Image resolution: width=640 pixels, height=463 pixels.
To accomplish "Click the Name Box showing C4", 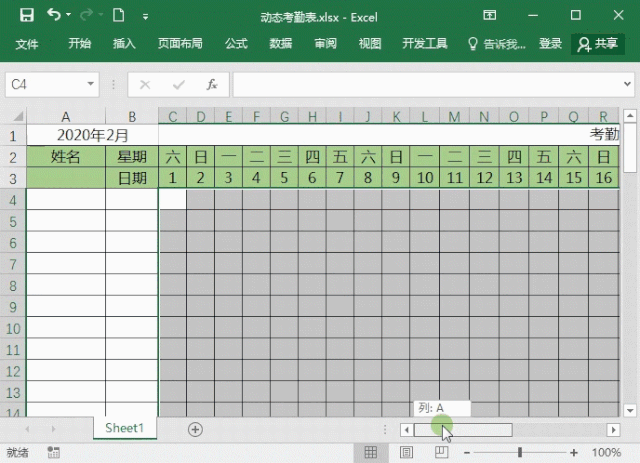I will [x=46, y=85].
